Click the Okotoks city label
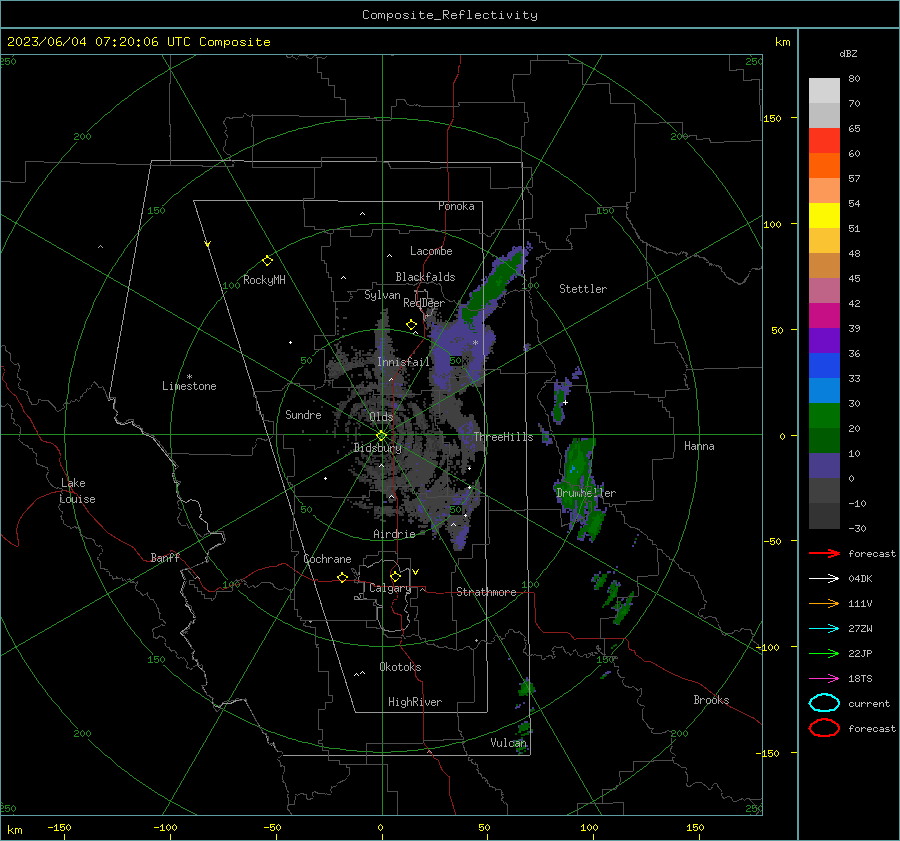900x841 pixels. click(401, 667)
